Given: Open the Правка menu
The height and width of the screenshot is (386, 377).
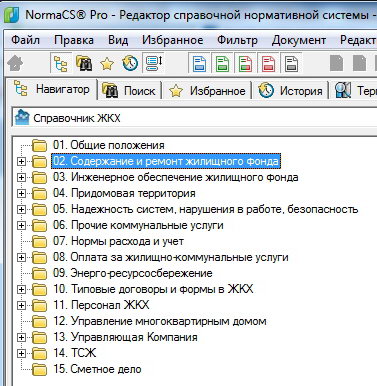Looking at the screenshot, I should 74,40.
